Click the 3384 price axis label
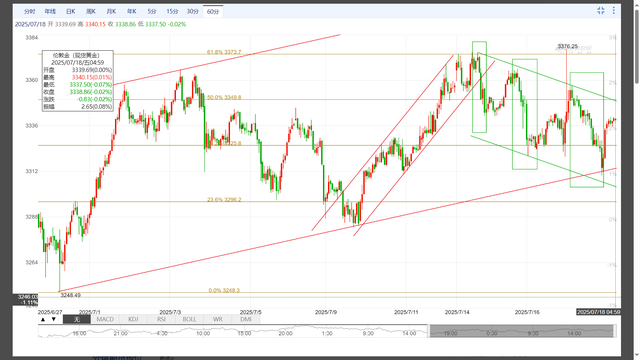 point(31,38)
